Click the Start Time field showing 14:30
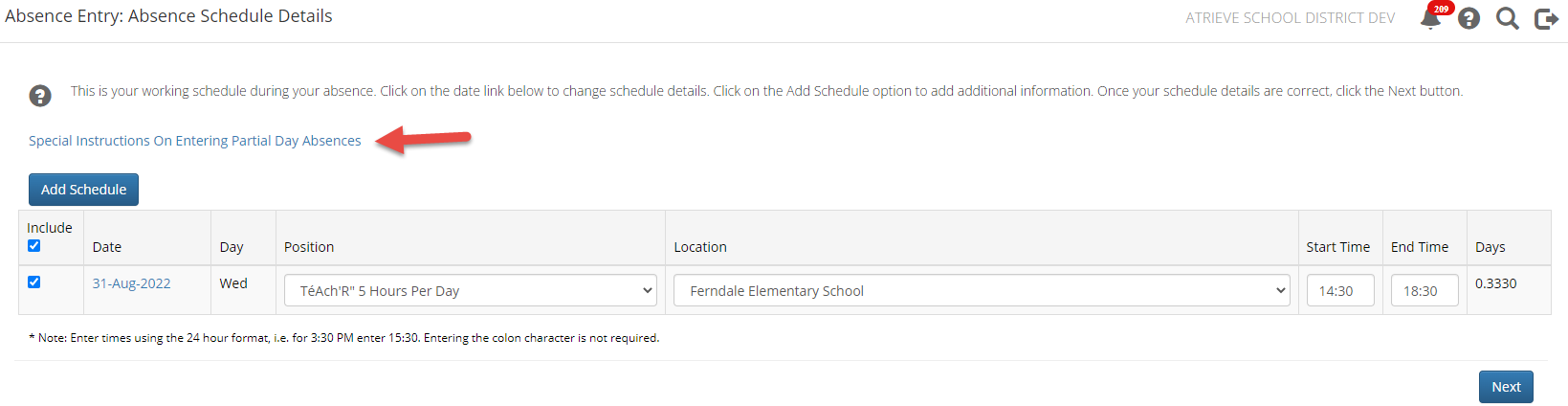Viewport: 1568px width, 406px height. point(1339,290)
